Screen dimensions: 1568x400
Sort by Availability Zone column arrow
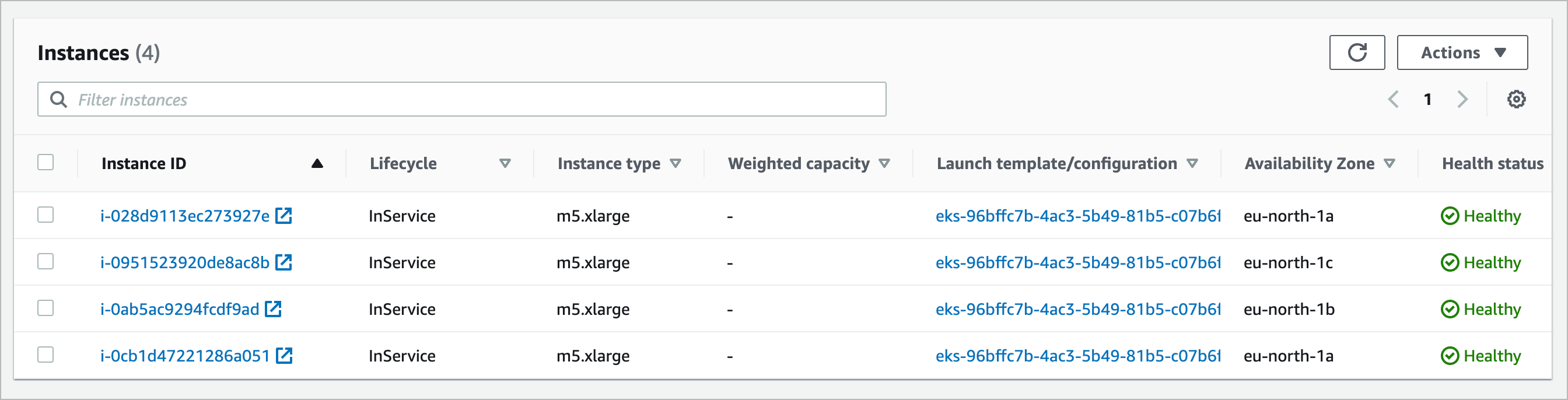1389,163
